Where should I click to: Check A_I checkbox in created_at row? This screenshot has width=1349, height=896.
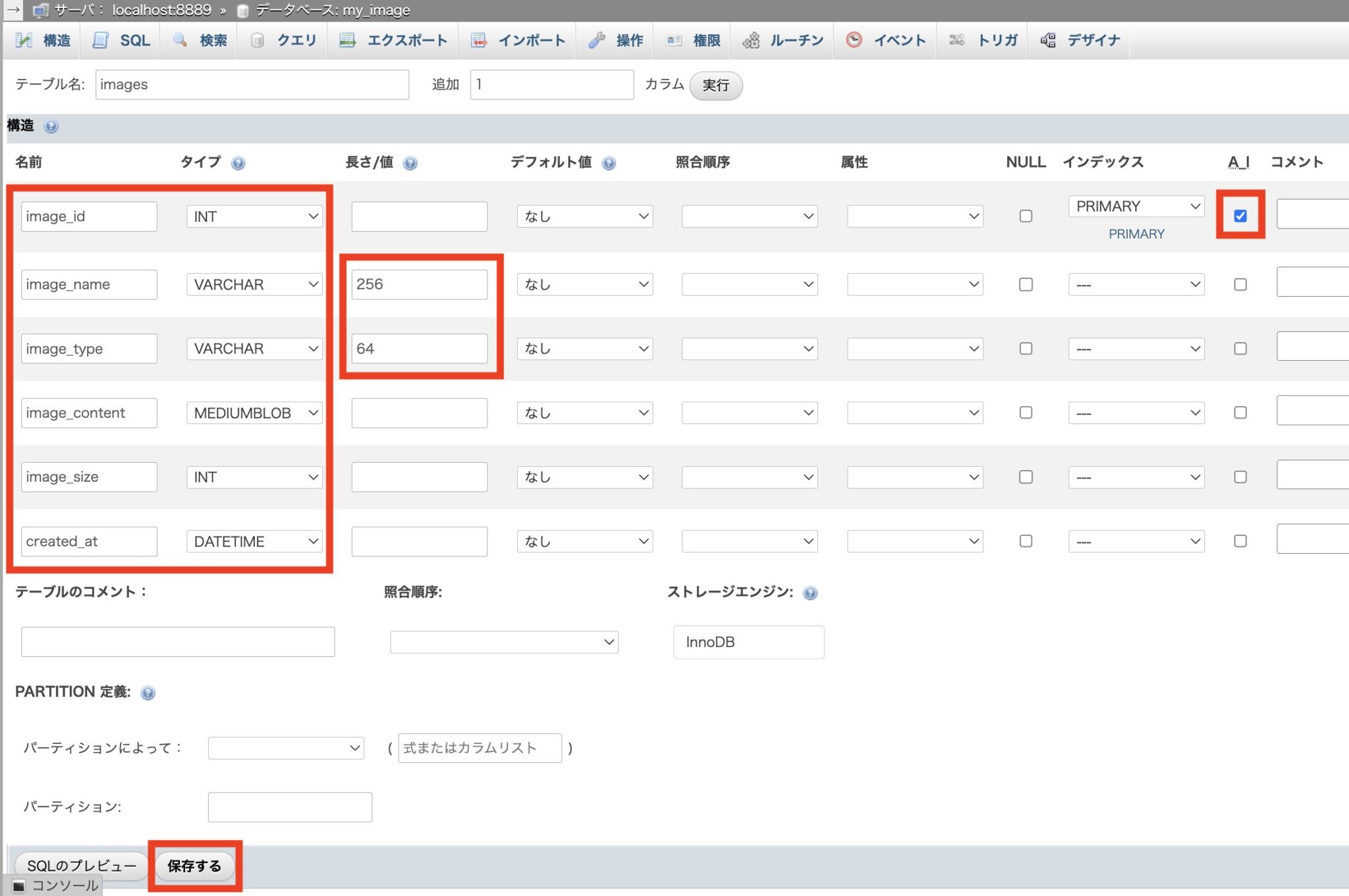pyautogui.click(x=1240, y=541)
